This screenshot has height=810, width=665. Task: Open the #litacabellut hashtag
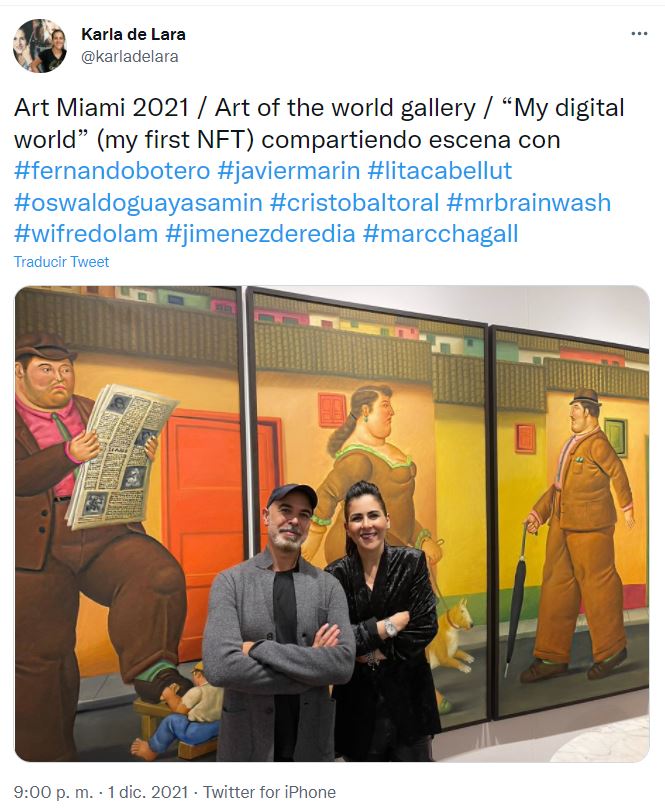tap(439, 171)
